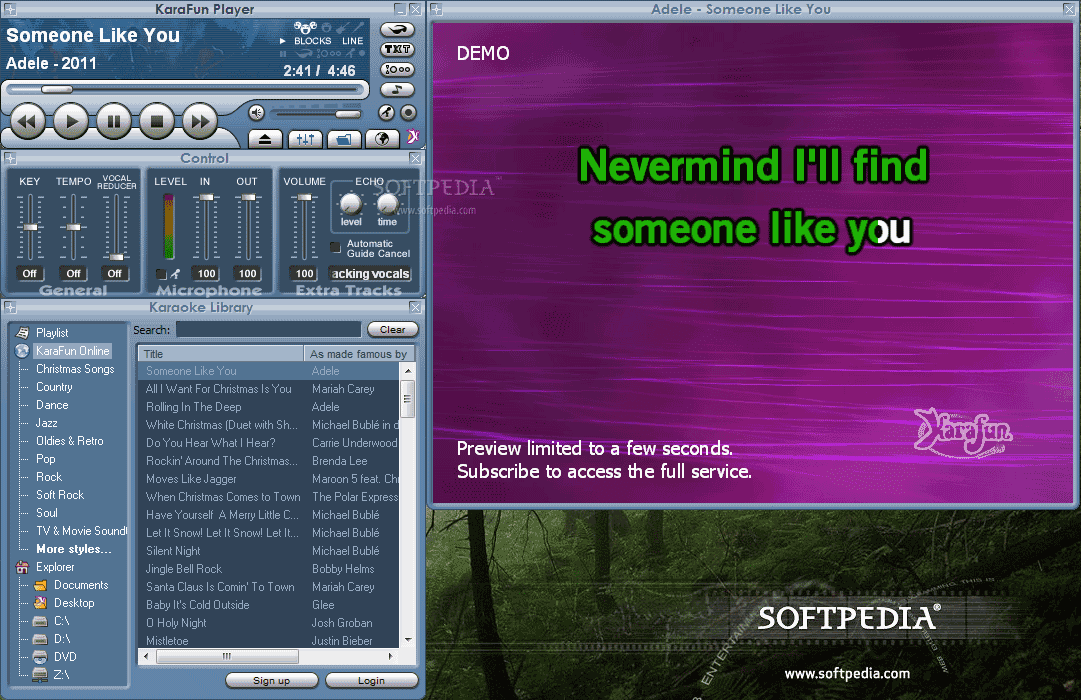Toggle the TXT lyrics button
The image size is (1081, 700).
(x=397, y=50)
